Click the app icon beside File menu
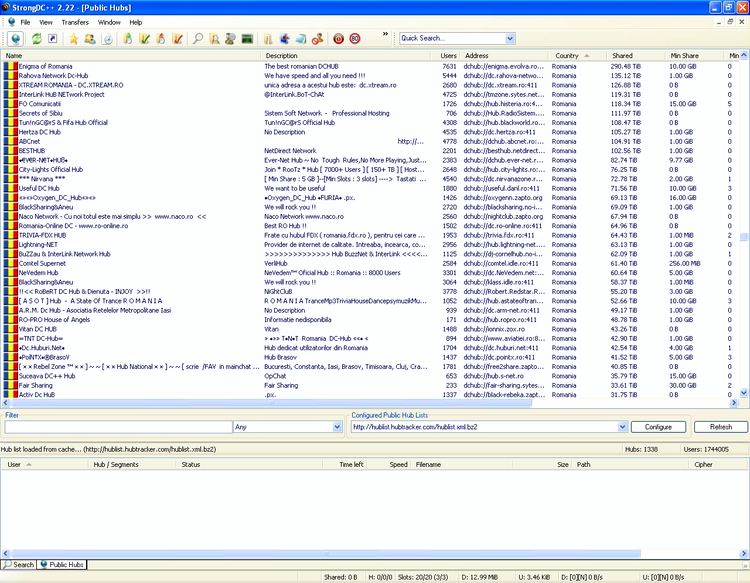The width and height of the screenshot is (750, 583). [x=11, y=22]
